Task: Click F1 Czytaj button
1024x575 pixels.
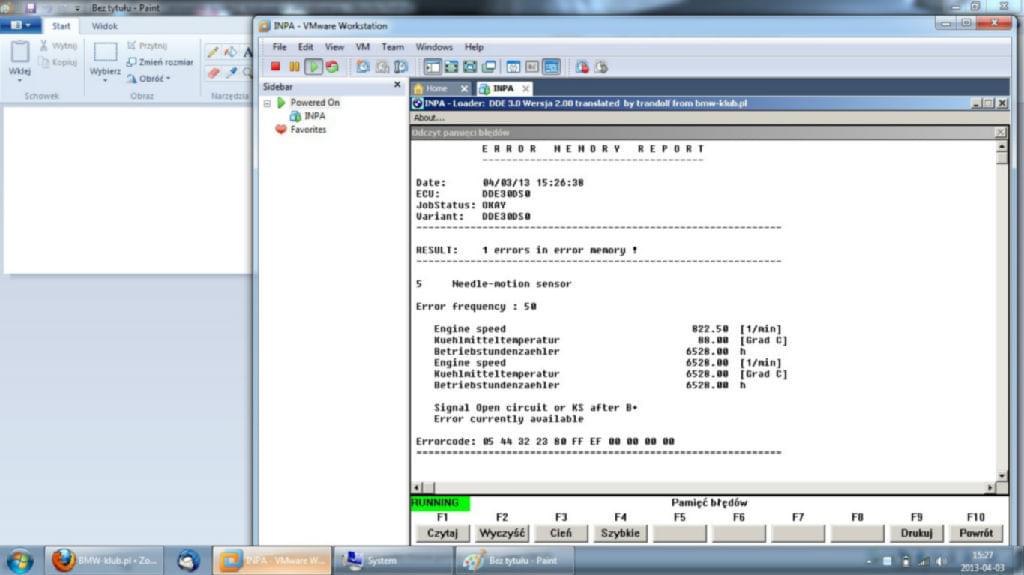Action: [x=442, y=533]
